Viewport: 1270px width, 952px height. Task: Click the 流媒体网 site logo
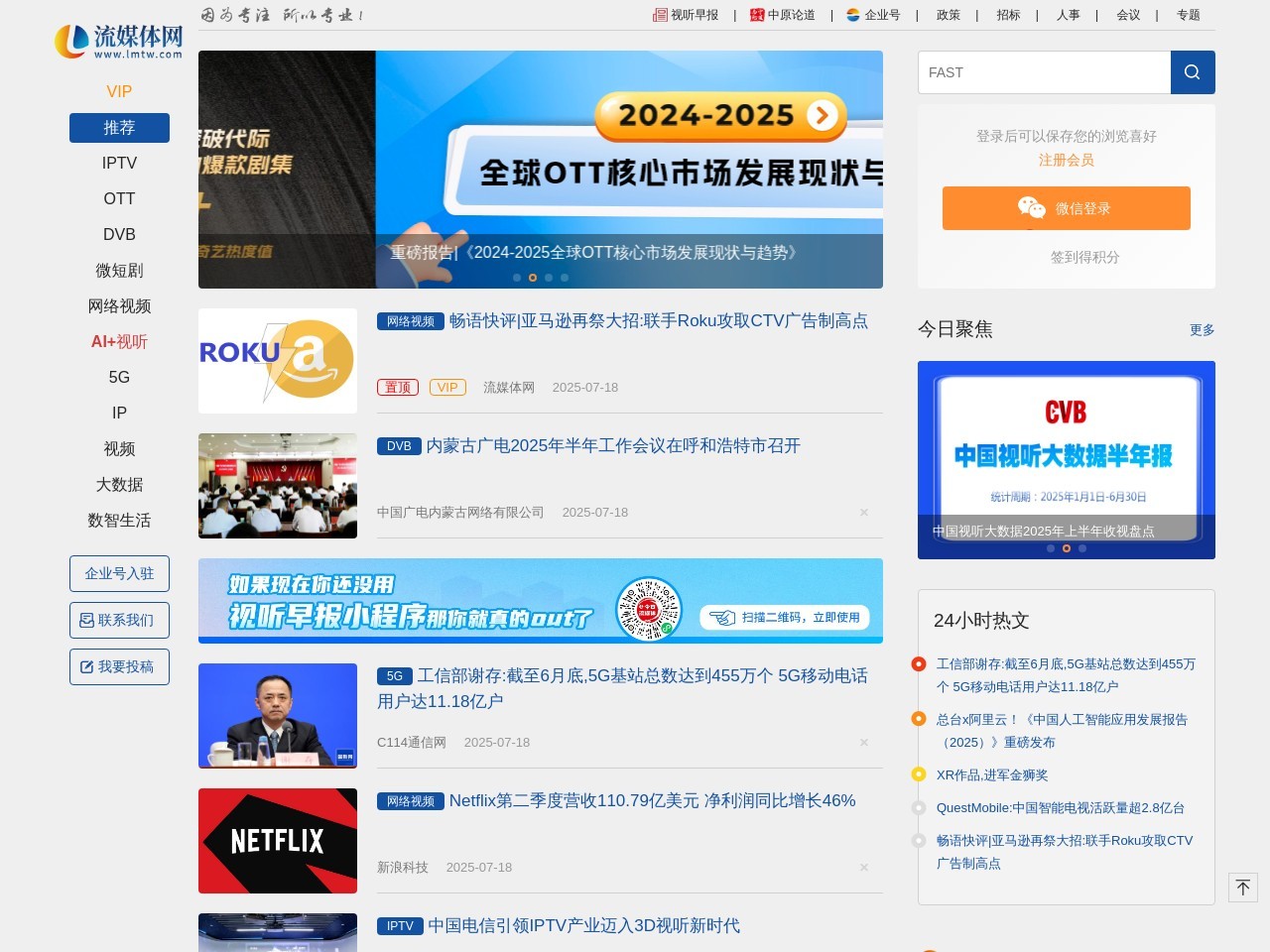(x=119, y=42)
